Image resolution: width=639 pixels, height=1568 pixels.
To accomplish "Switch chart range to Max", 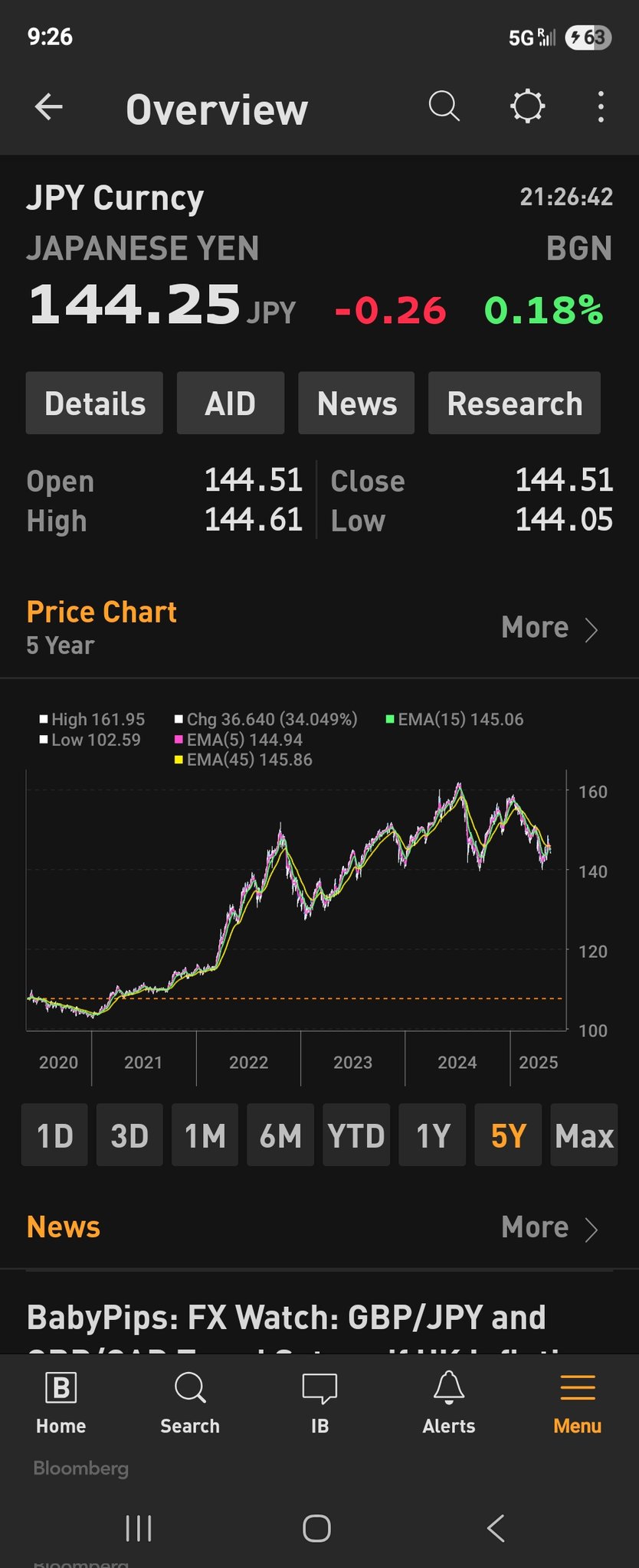I will (x=584, y=1135).
